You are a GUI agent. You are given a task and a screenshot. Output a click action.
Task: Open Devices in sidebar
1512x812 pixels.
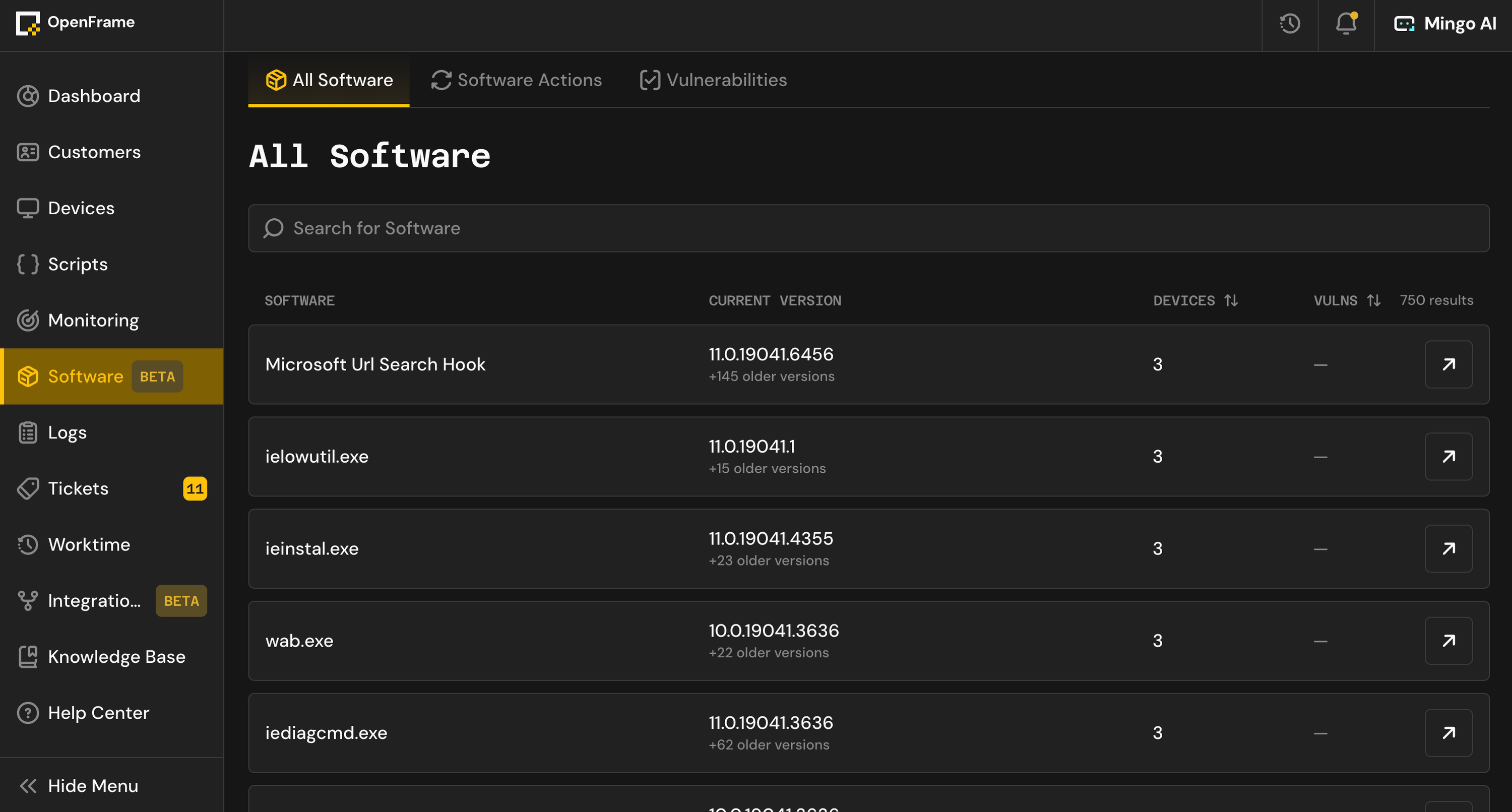coord(111,208)
